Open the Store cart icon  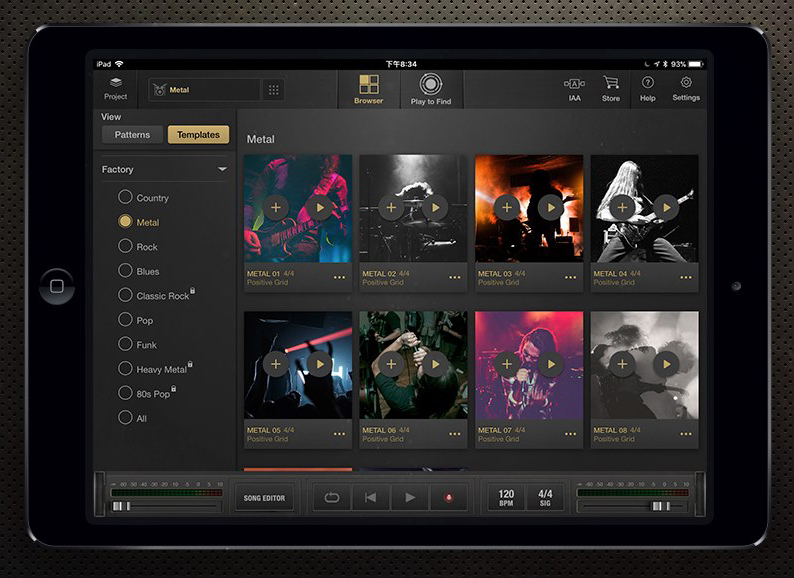[611, 89]
